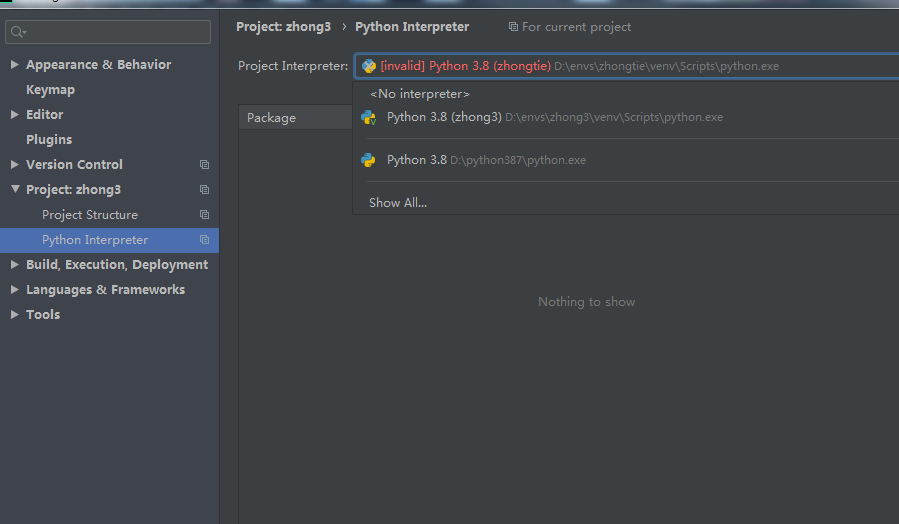Viewport: 899px width, 524px height.
Task: Select the <No interpreter> option
Action: (420, 93)
